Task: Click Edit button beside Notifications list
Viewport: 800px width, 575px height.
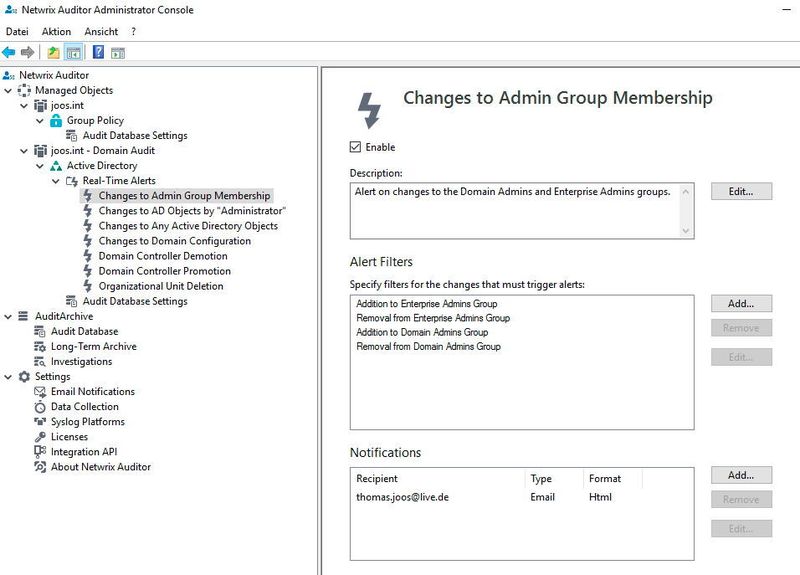Action: point(741,529)
